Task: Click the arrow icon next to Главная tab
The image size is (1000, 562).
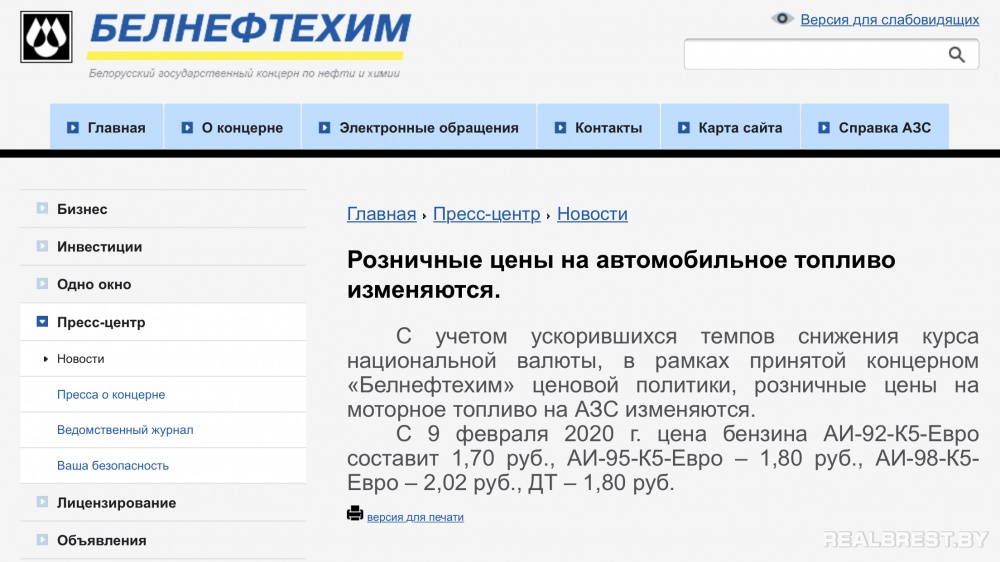Action: coord(73,128)
